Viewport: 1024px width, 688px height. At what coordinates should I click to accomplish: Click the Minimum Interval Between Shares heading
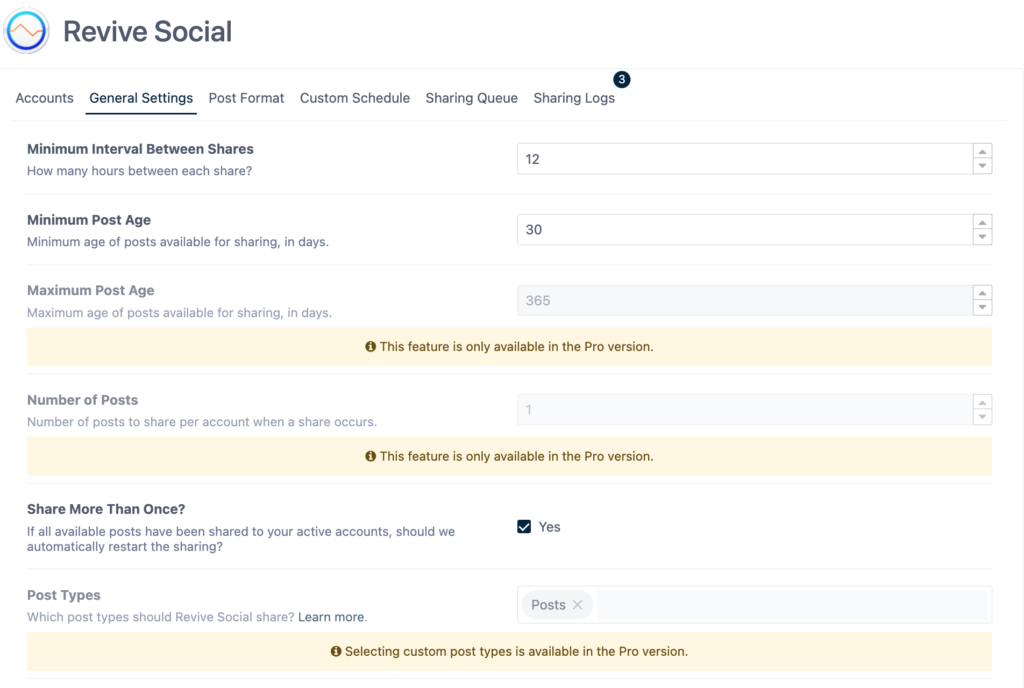click(140, 149)
